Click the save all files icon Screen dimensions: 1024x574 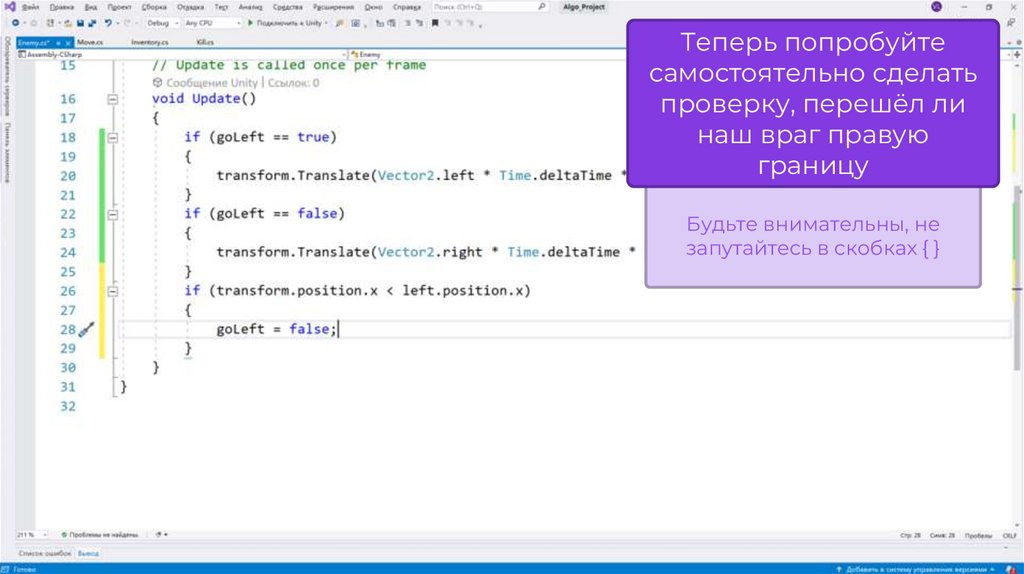pyautogui.click(x=92, y=23)
